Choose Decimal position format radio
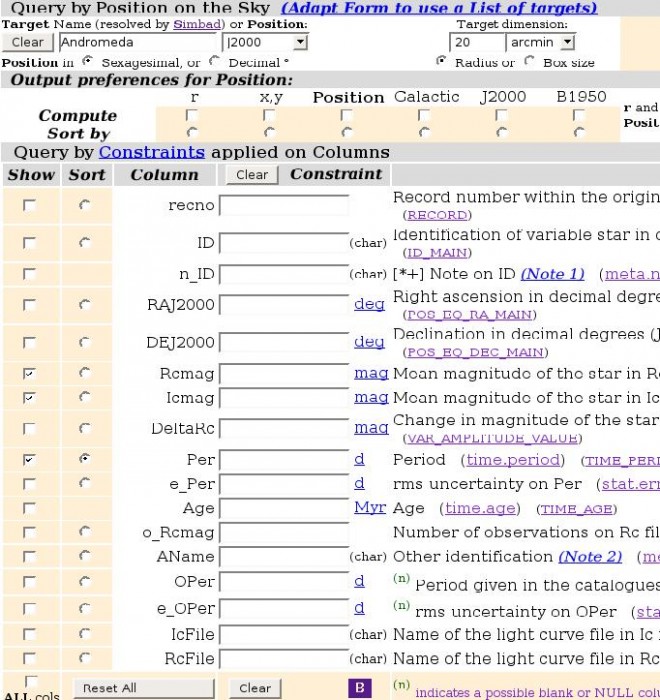Image resolution: width=660 pixels, height=700 pixels. (215, 62)
